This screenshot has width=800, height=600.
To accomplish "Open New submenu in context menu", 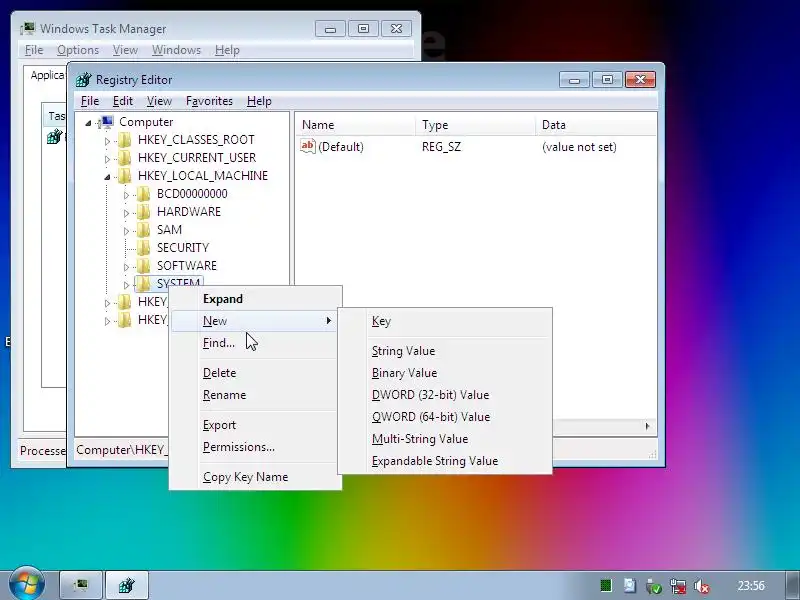I will (255, 321).
